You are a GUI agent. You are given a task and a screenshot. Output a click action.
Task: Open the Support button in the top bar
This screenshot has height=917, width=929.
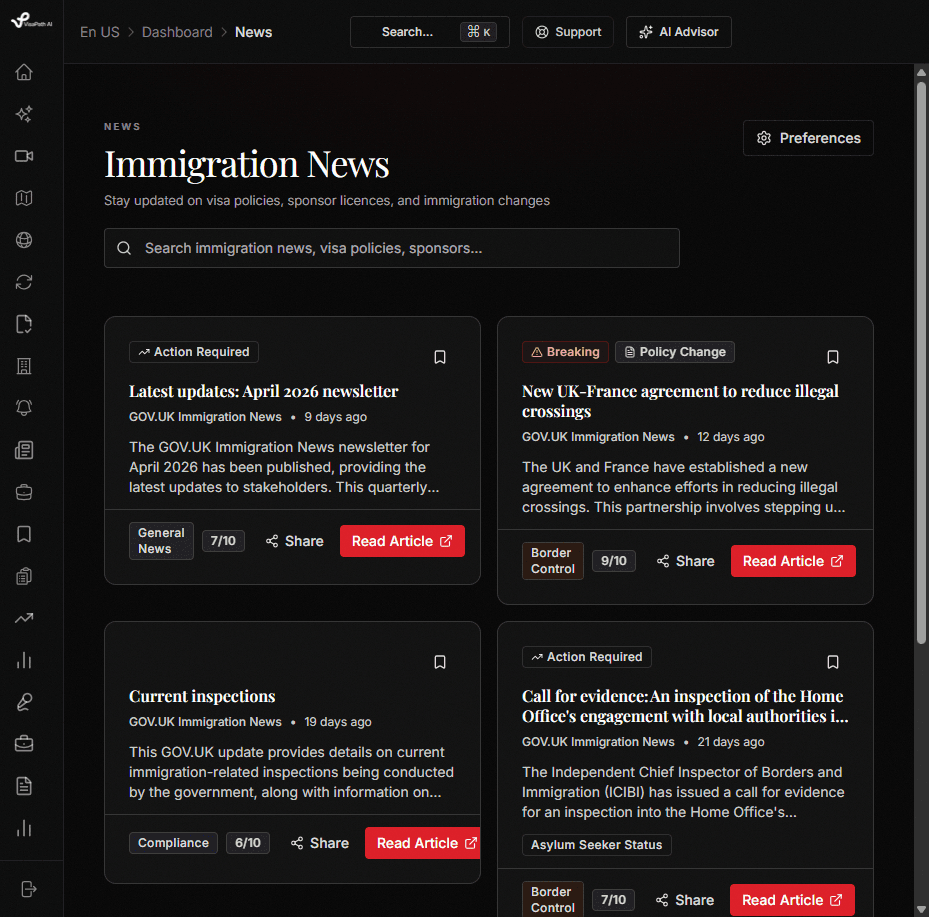(568, 32)
